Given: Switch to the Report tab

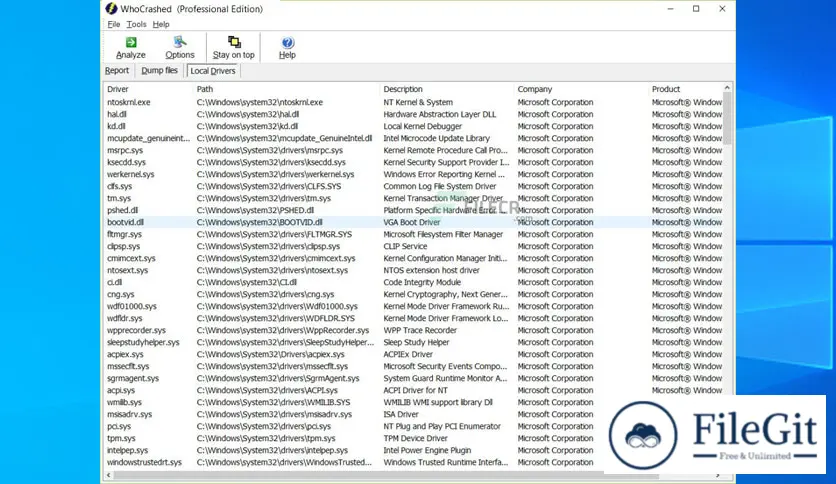Looking at the screenshot, I should pos(117,70).
